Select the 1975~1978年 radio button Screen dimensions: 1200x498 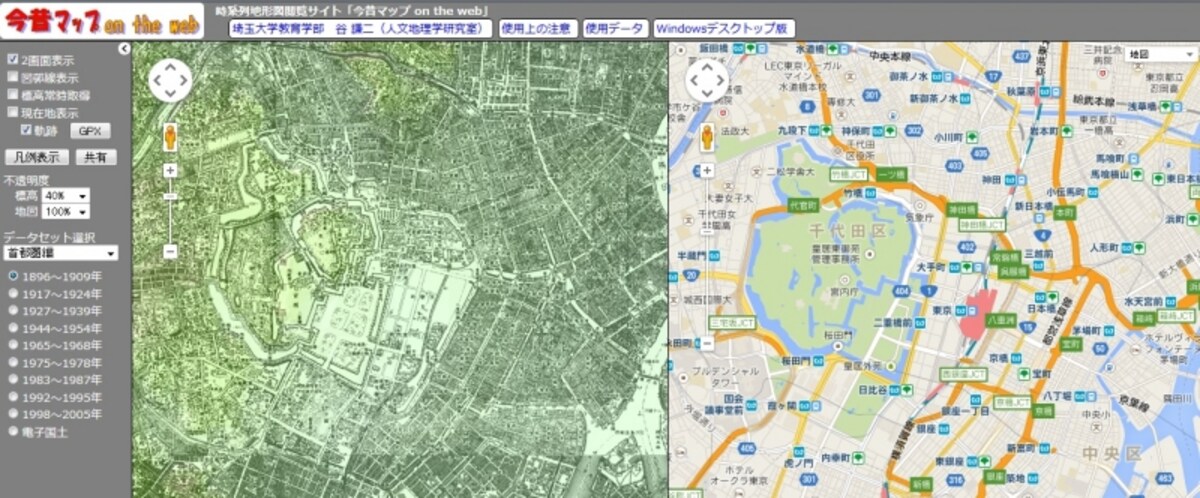tap(13, 362)
